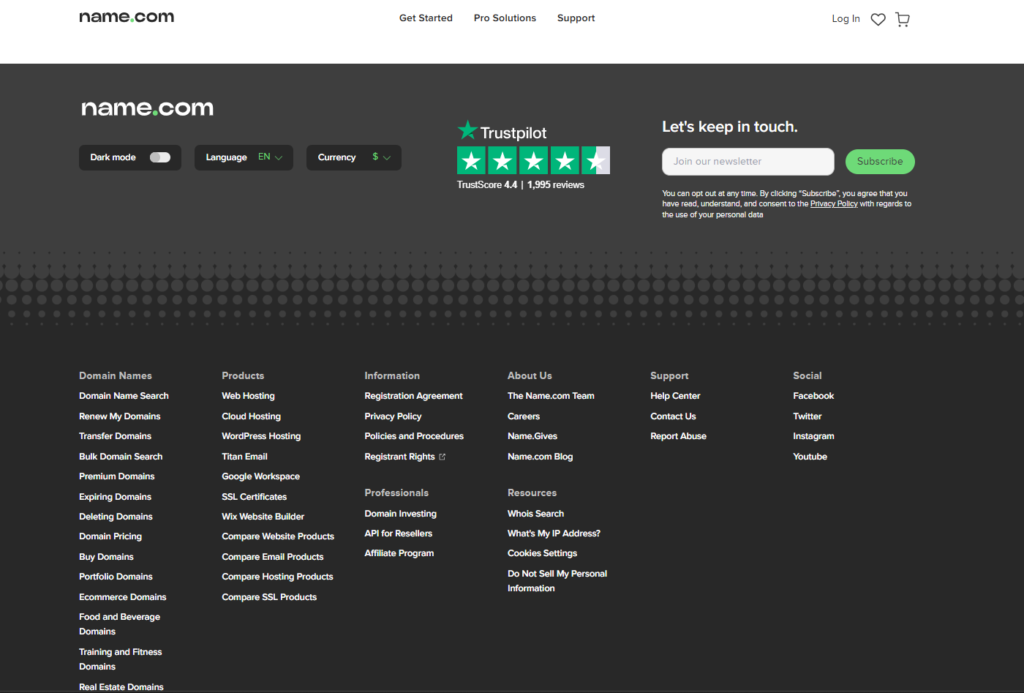
Task: Open Compare Website Products link
Action: 278,536
